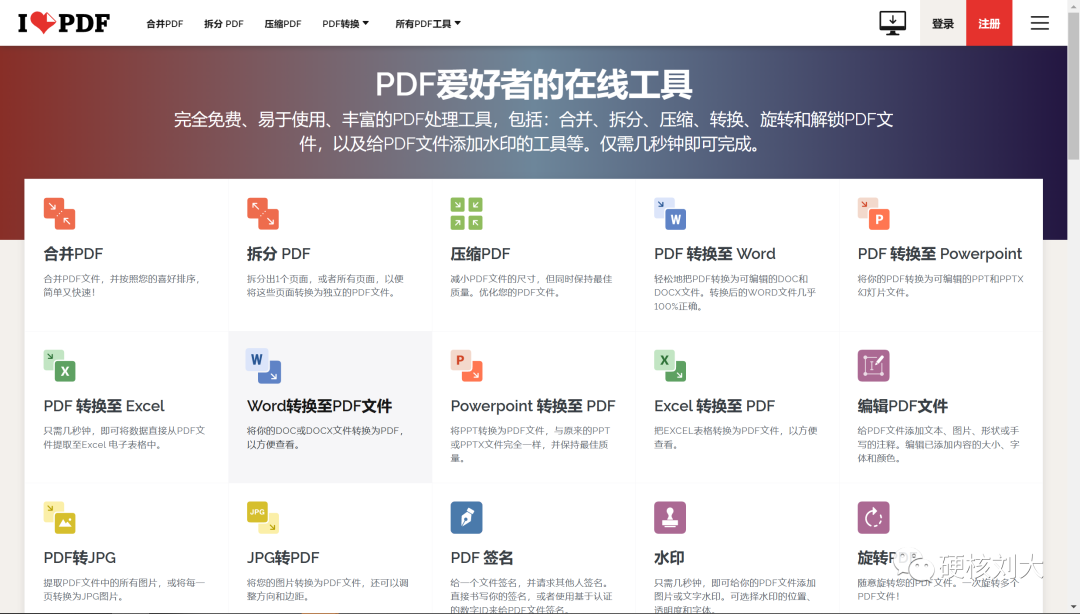Open the PDF 转换至 Word title link
Image resolution: width=1080 pixels, height=614 pixels.
(x=715, y=254)
